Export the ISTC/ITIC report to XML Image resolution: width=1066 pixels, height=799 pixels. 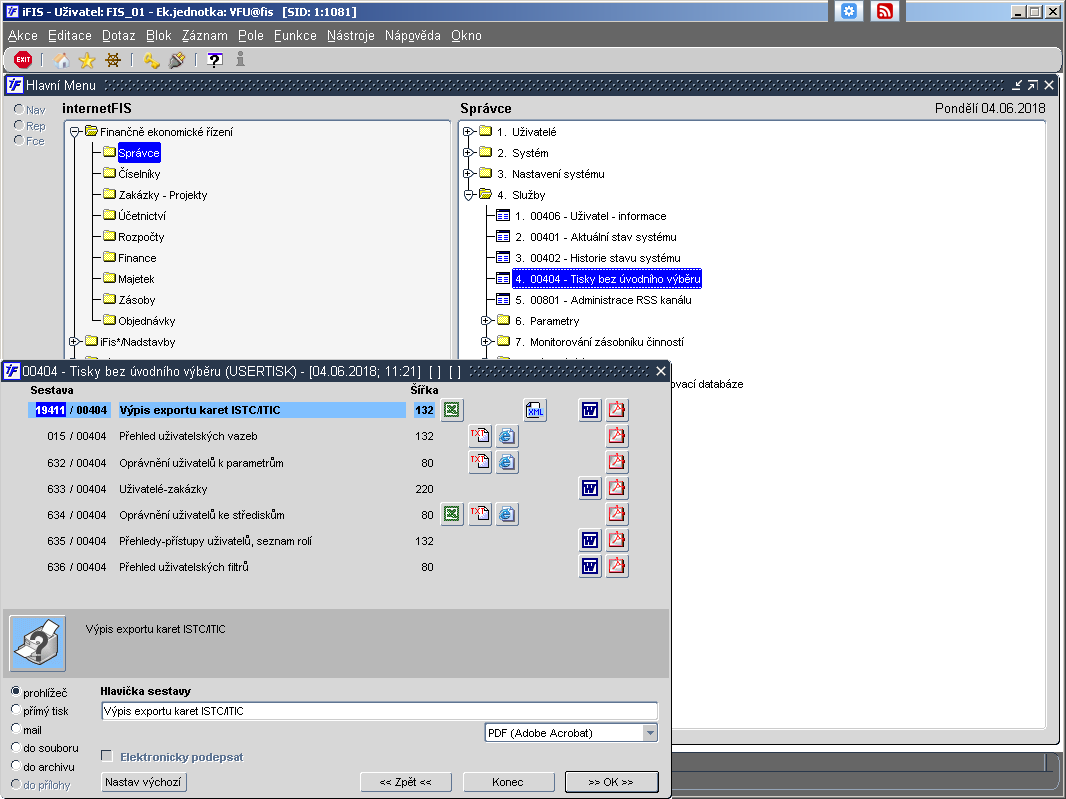point(535,410)
